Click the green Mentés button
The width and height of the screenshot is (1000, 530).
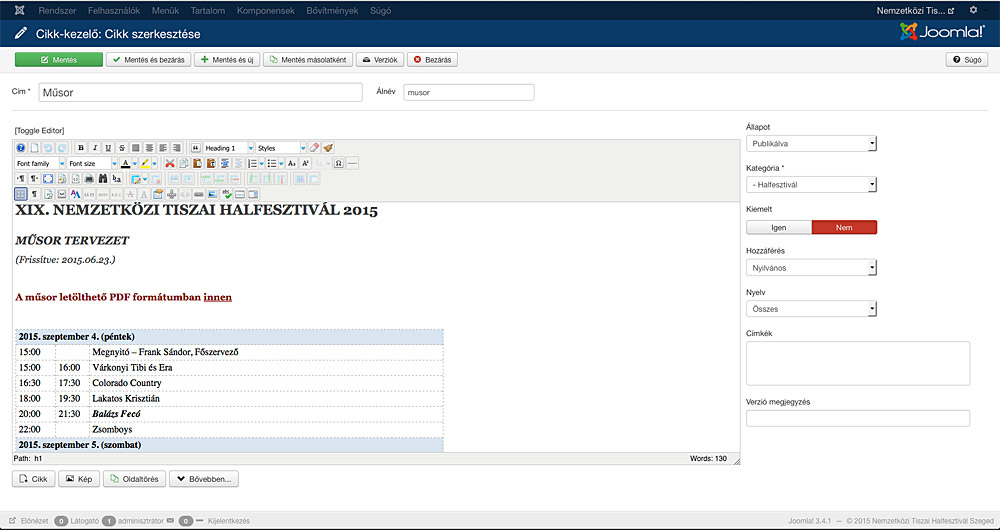pyautogui.click(x=58, y=60)
